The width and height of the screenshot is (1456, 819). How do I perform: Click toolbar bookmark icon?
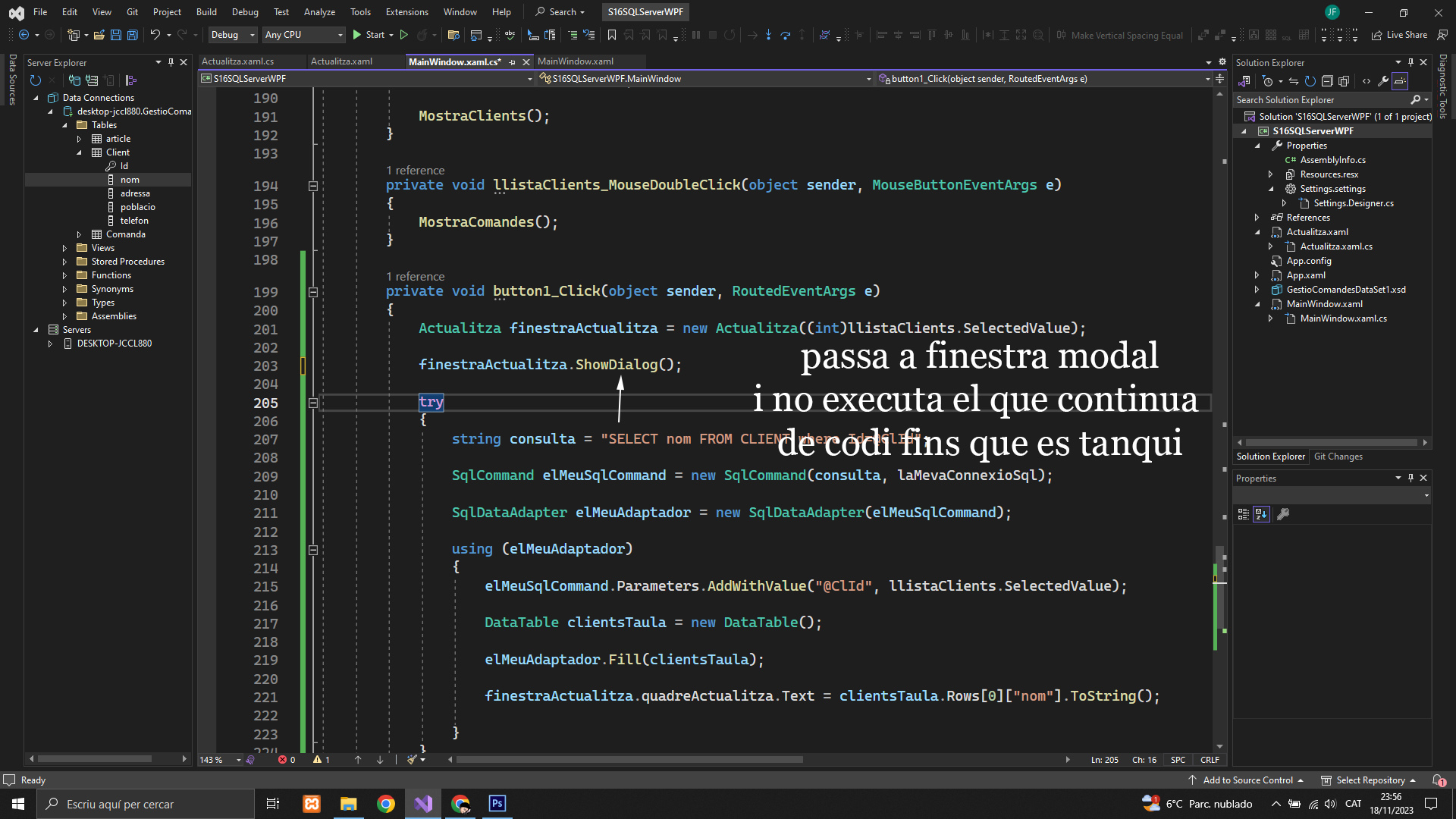pyautogui.click(x=611, y=35)
